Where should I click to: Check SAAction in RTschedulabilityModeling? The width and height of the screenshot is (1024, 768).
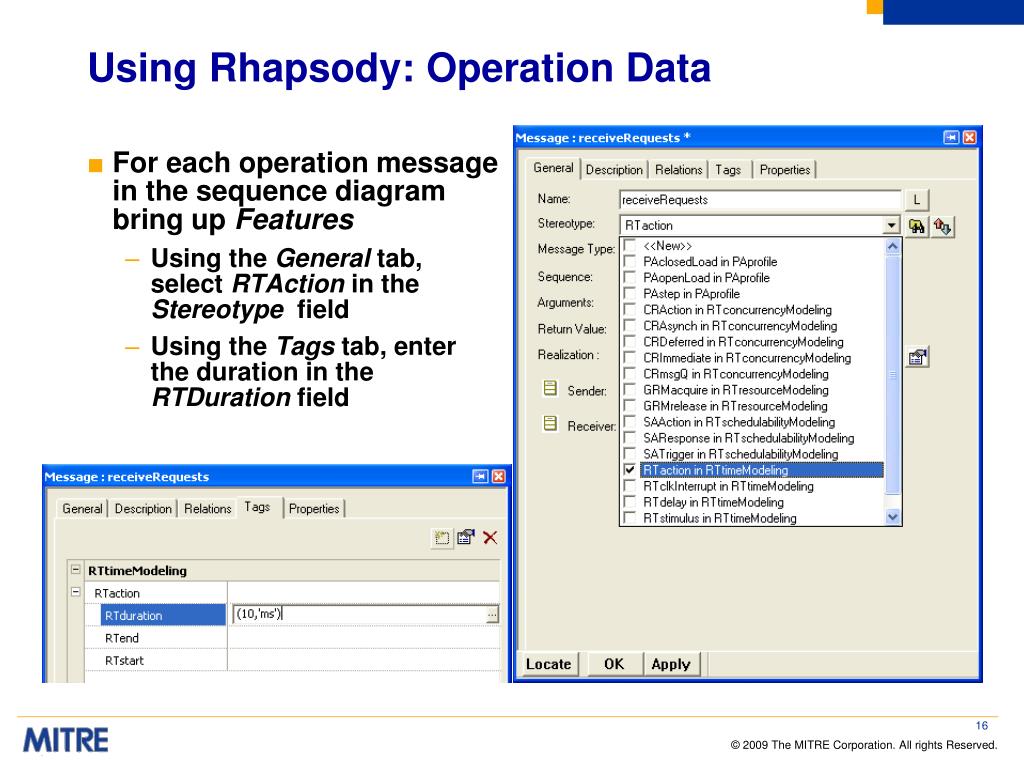coord(630,422)
